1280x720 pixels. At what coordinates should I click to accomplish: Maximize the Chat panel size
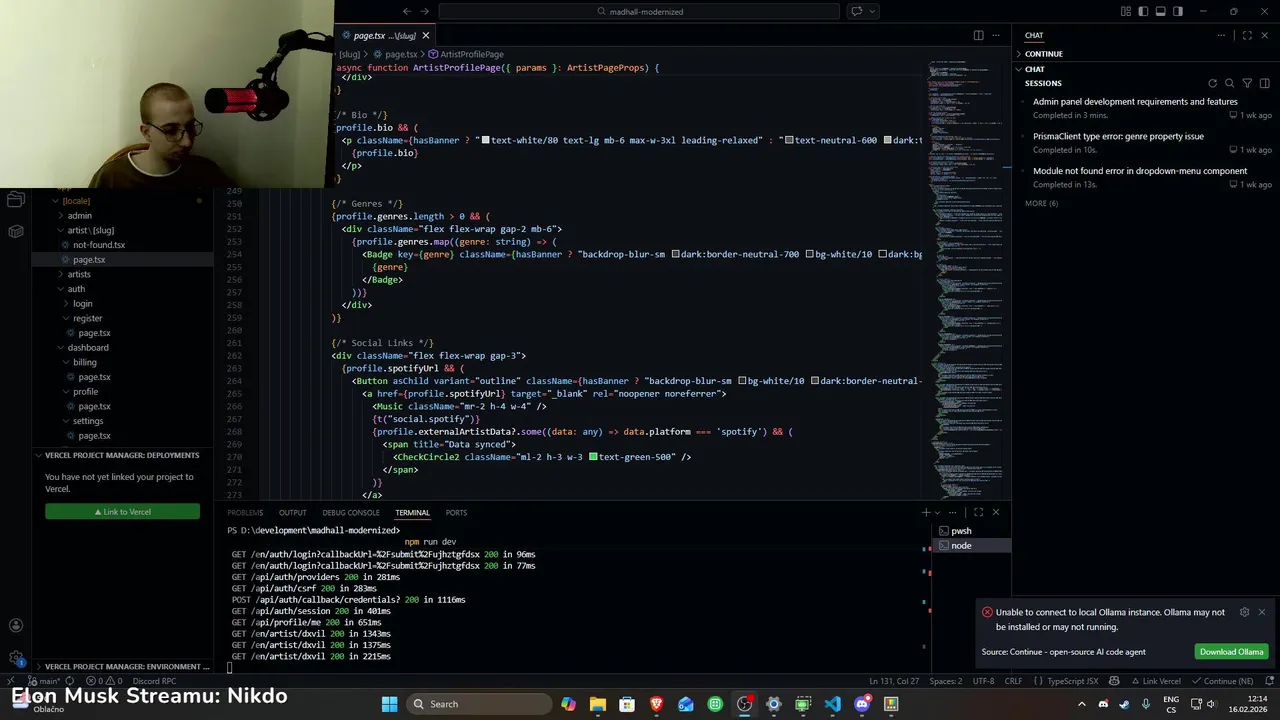pos(1247,35)
